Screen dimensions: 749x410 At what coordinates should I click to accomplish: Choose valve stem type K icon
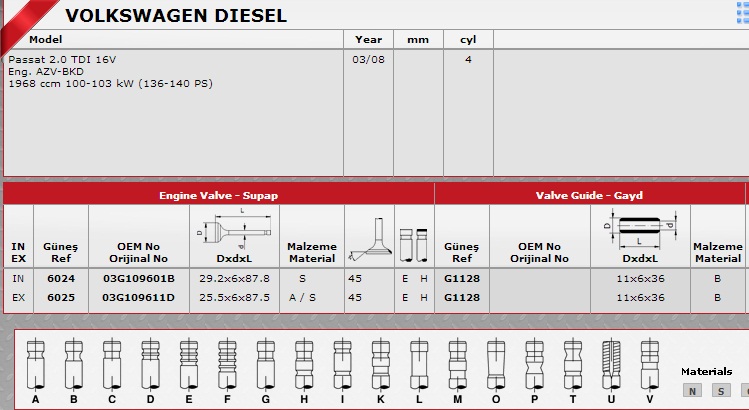(379, 363)
